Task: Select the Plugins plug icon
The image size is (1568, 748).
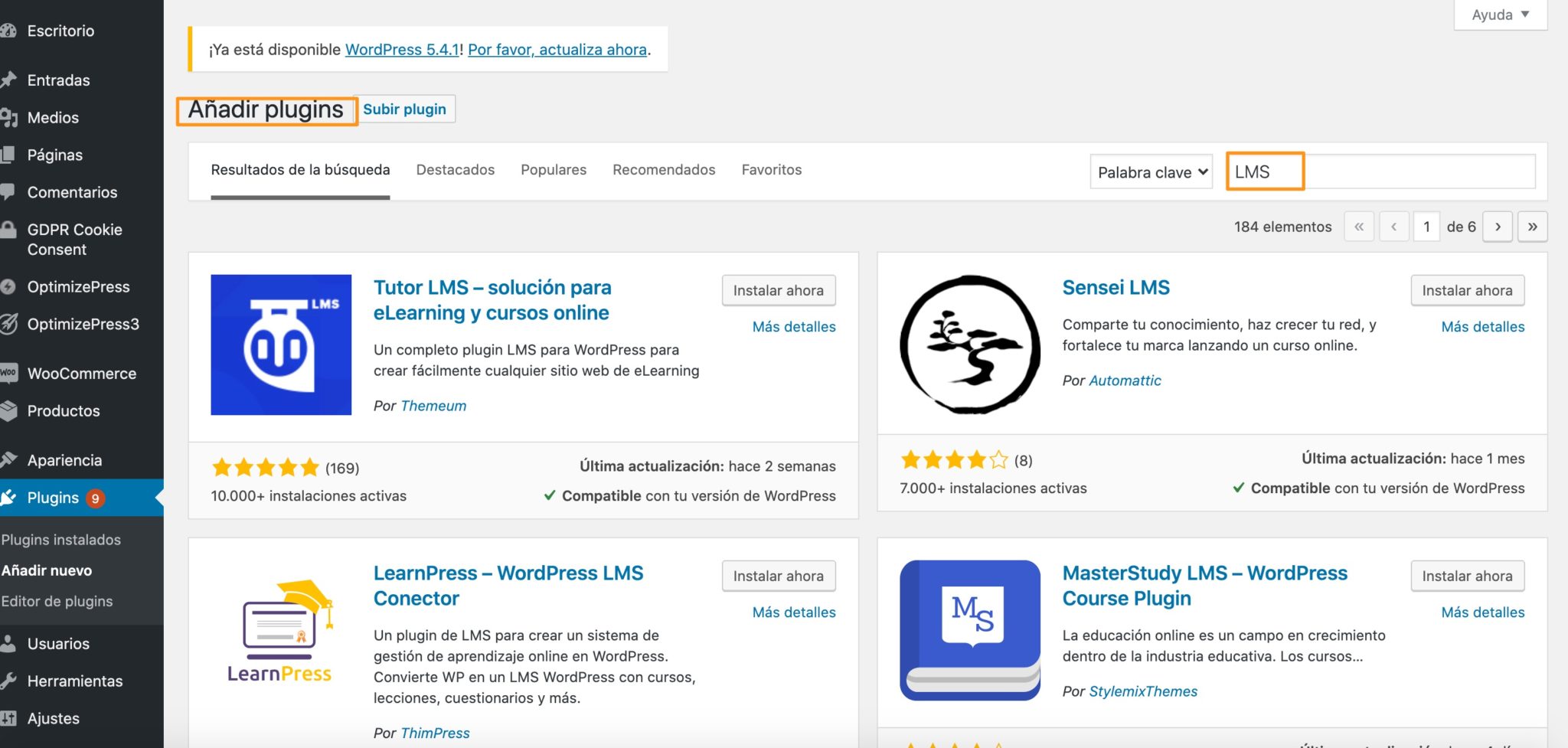Action: (10, 497)
